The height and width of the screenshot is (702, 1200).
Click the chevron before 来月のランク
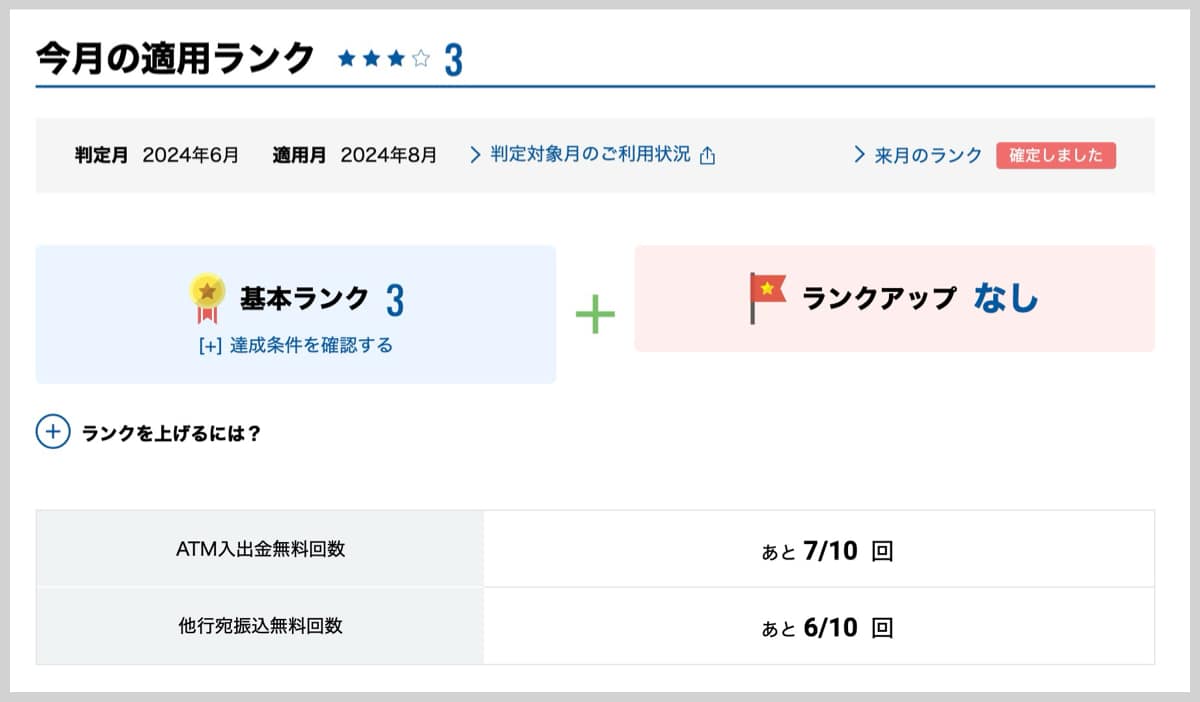858,155
